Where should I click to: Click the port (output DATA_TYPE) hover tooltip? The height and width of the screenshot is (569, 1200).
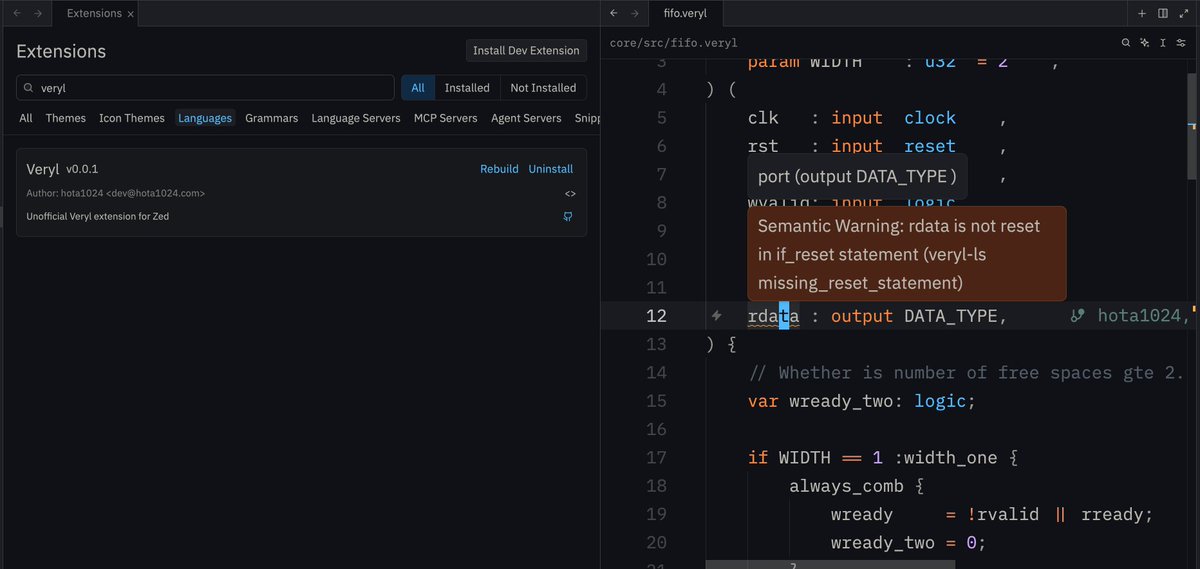(x=857, y=176)
